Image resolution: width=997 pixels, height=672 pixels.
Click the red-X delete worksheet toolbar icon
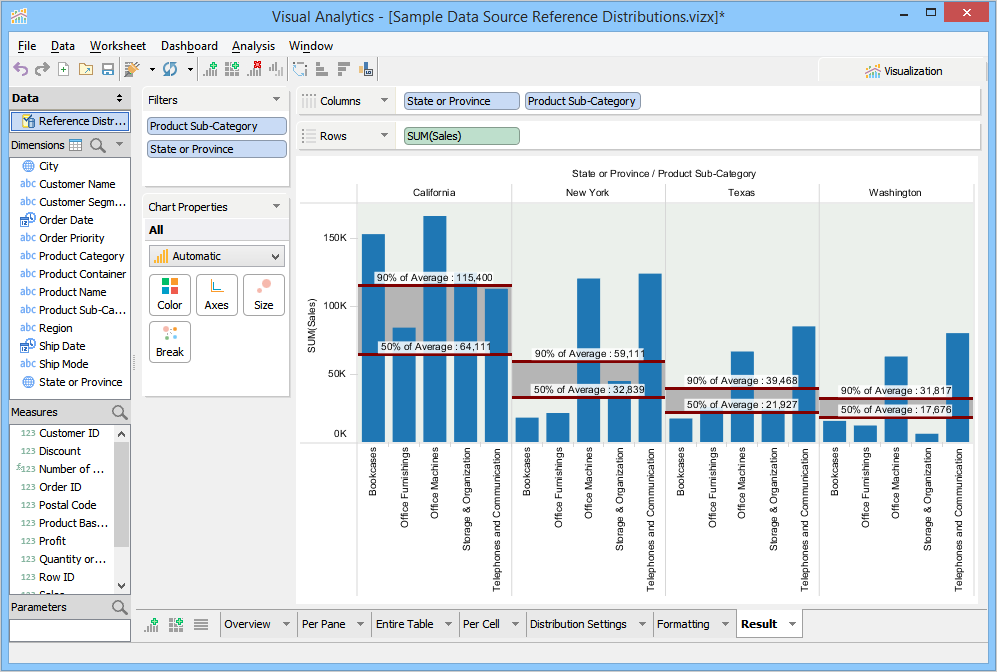[254, 69]
